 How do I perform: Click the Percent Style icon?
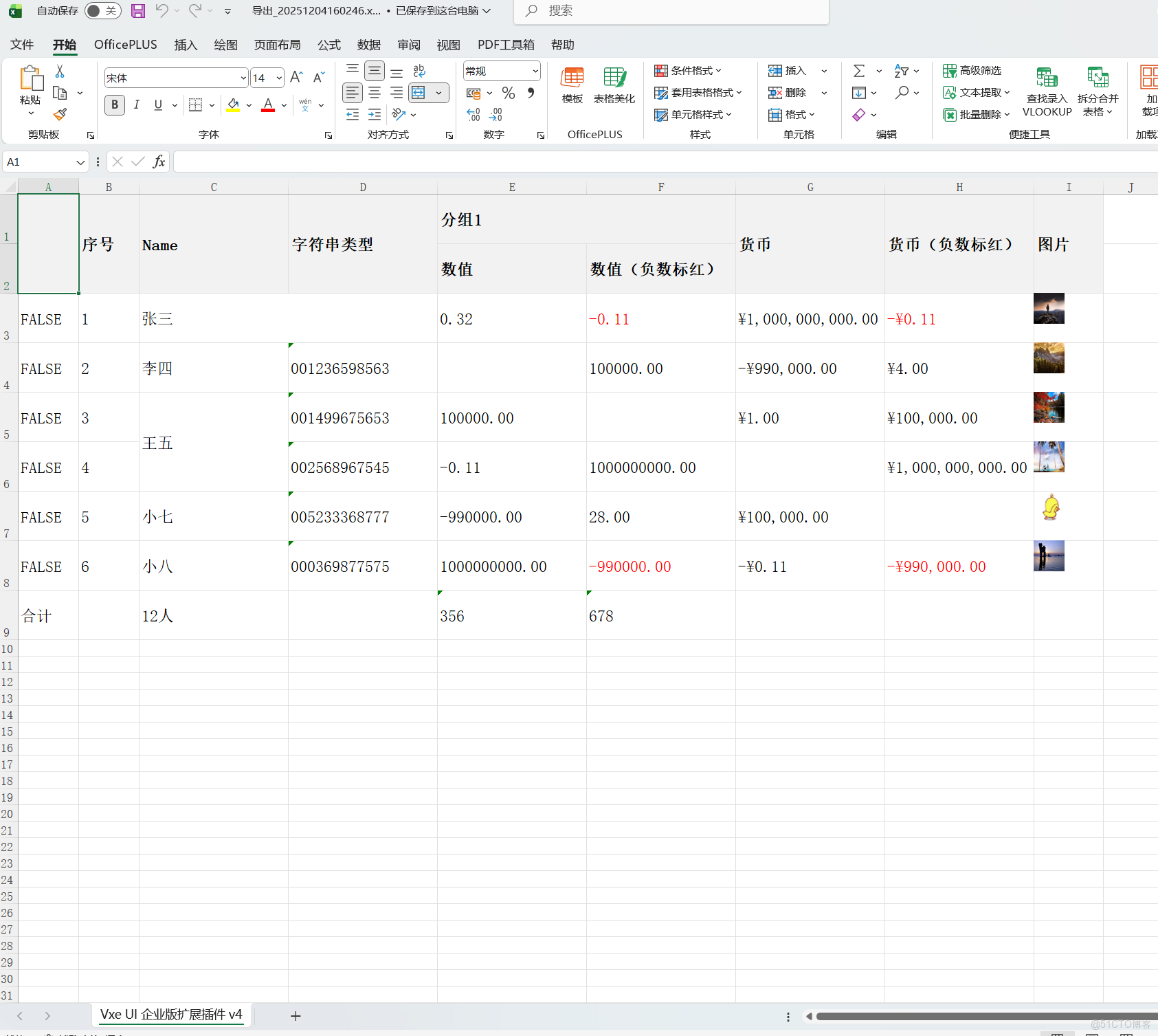pyautogui.click(x=509, y=93)
